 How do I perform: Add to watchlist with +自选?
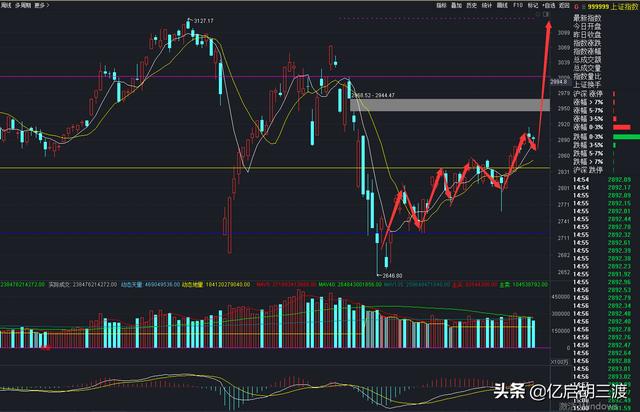coord(549,5)
